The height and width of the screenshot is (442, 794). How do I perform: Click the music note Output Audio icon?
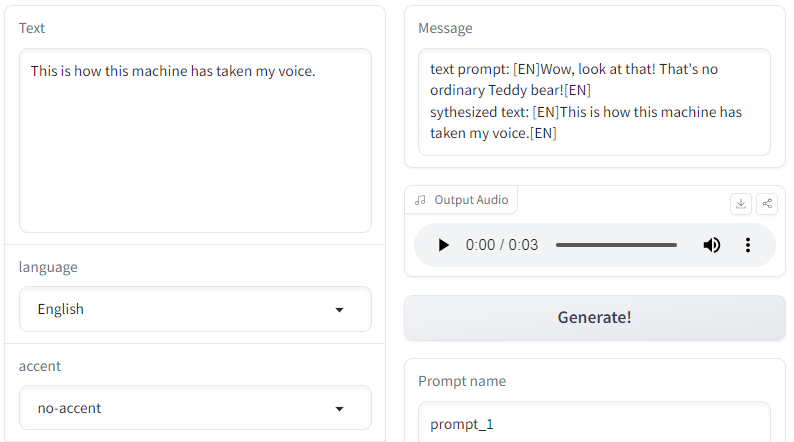pos(420,200)
